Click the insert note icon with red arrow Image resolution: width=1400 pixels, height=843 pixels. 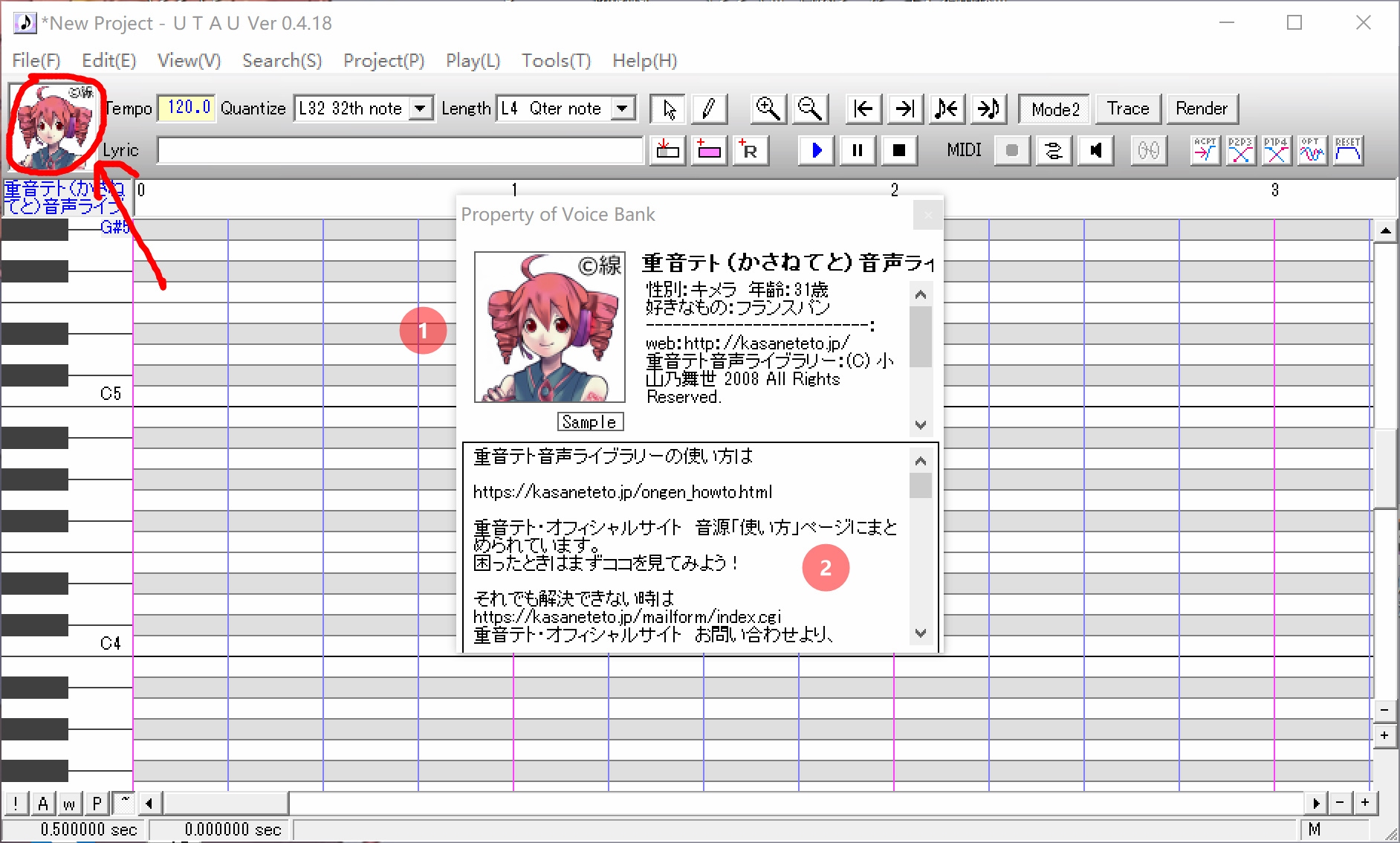point(668,151)
